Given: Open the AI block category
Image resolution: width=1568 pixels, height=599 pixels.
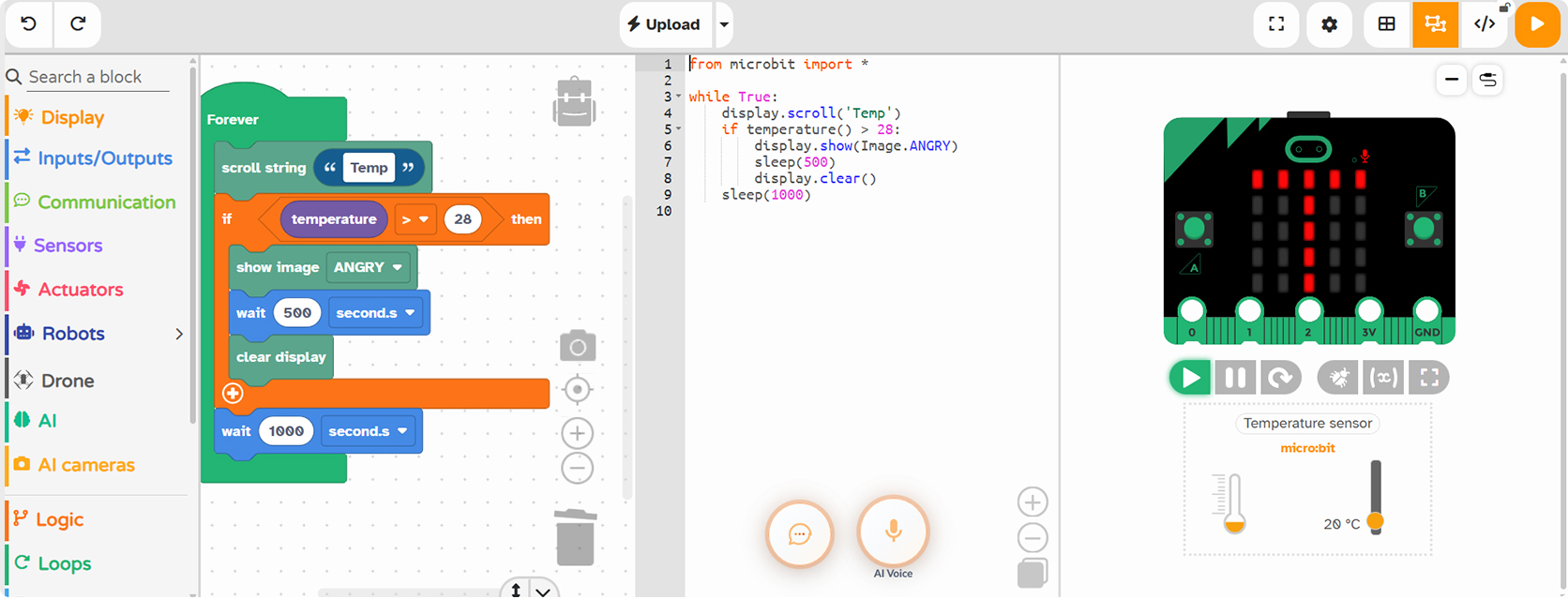Looking at the screenshot, I should point(47,421).
